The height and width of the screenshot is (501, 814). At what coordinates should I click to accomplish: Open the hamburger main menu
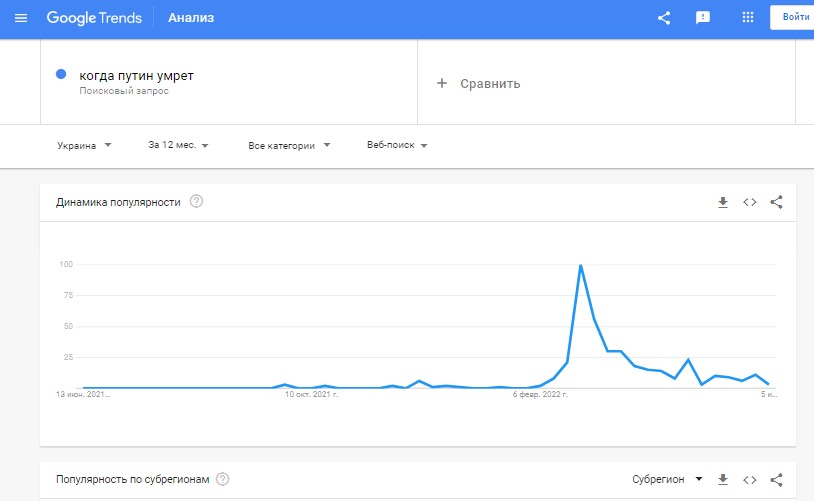click(21, 18)
